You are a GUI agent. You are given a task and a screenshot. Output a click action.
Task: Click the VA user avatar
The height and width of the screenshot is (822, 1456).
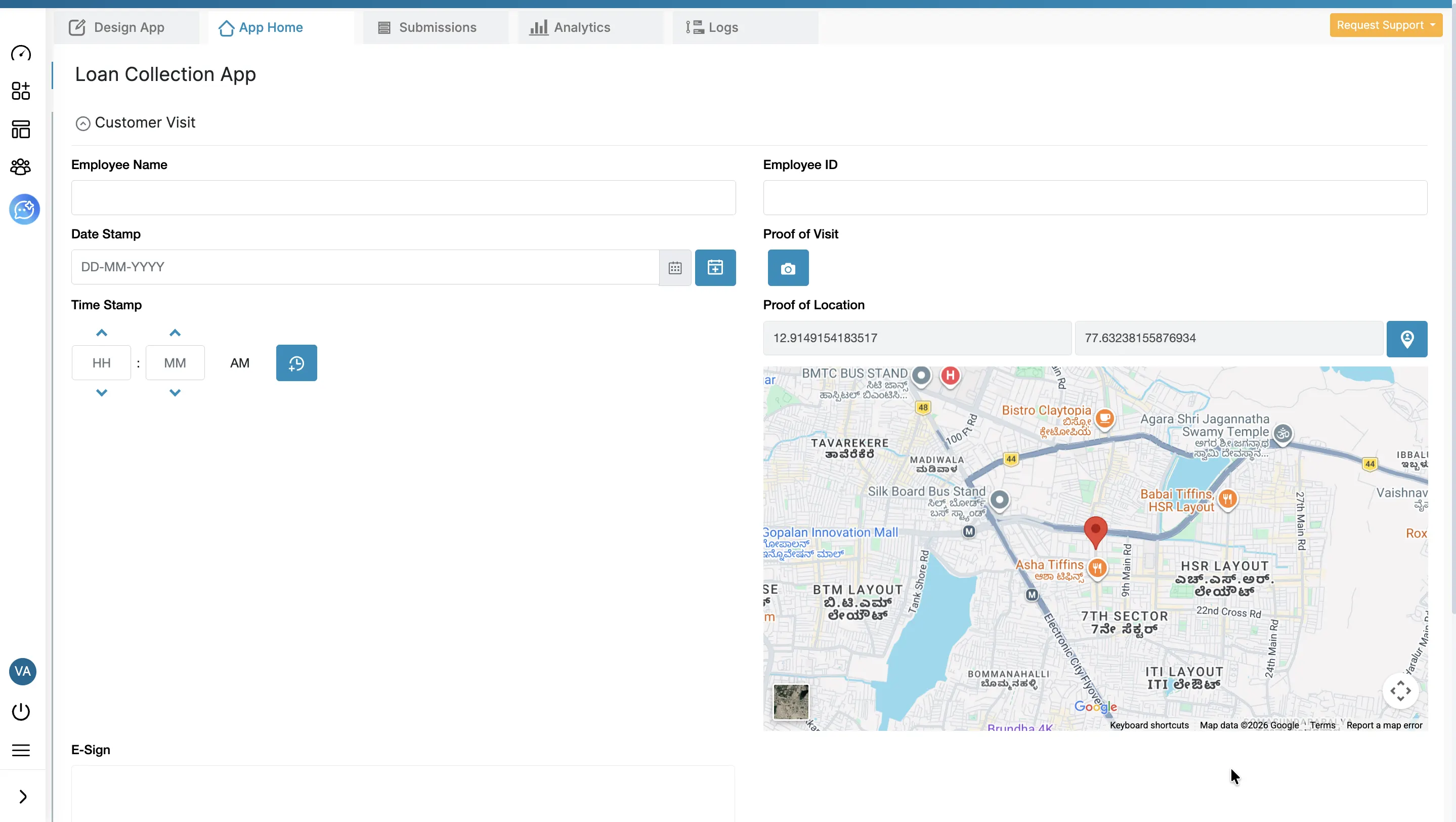point(23,672)
